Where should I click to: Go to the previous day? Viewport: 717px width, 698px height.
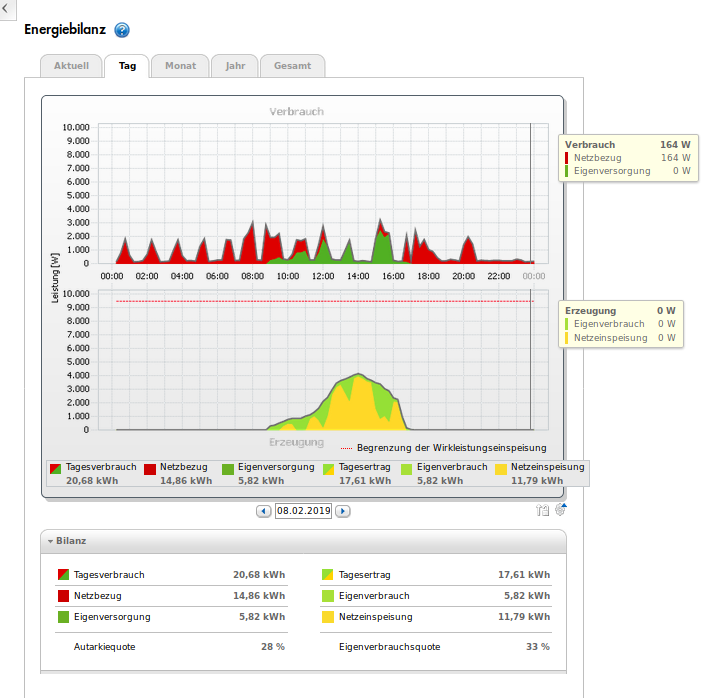pos(264,511)
